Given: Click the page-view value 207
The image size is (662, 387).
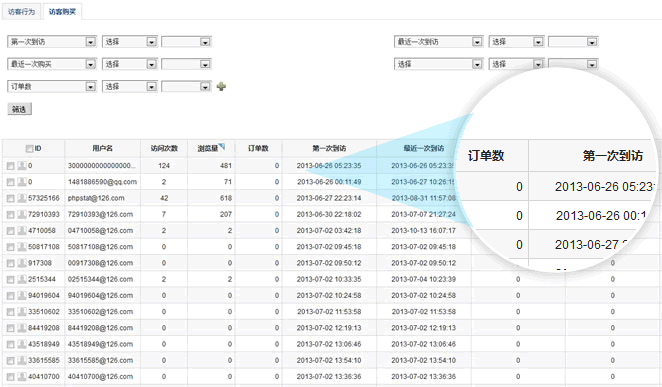Looking at the screenshot, I should point(226,214).
